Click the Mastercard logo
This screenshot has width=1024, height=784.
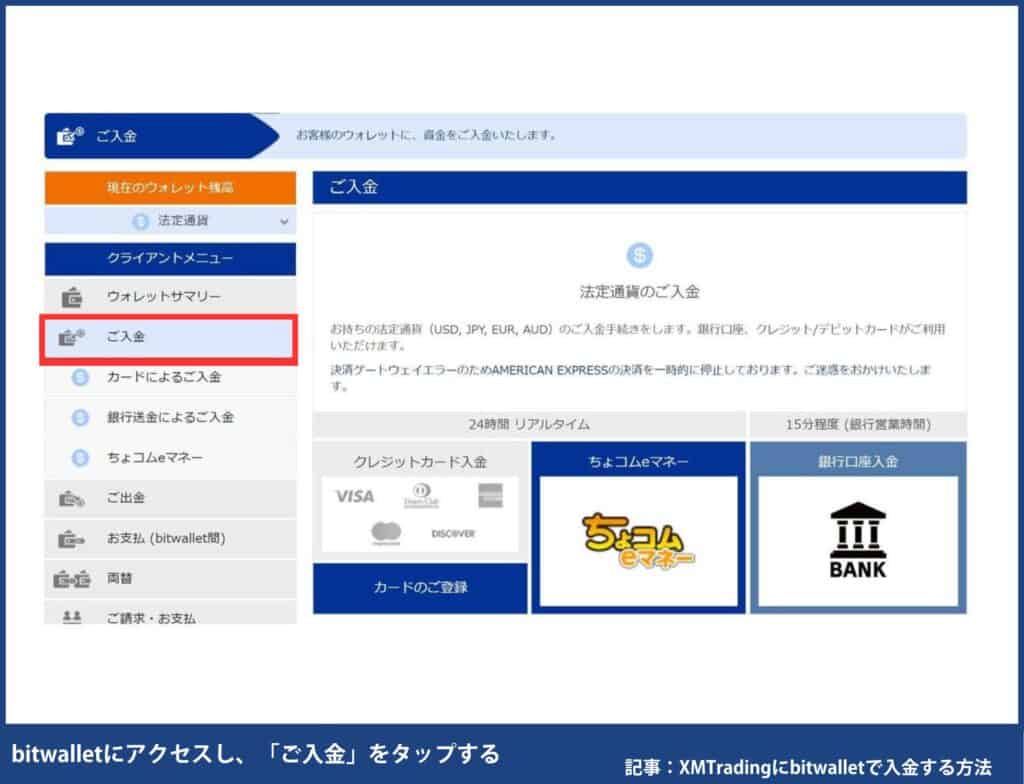point(386,533)
